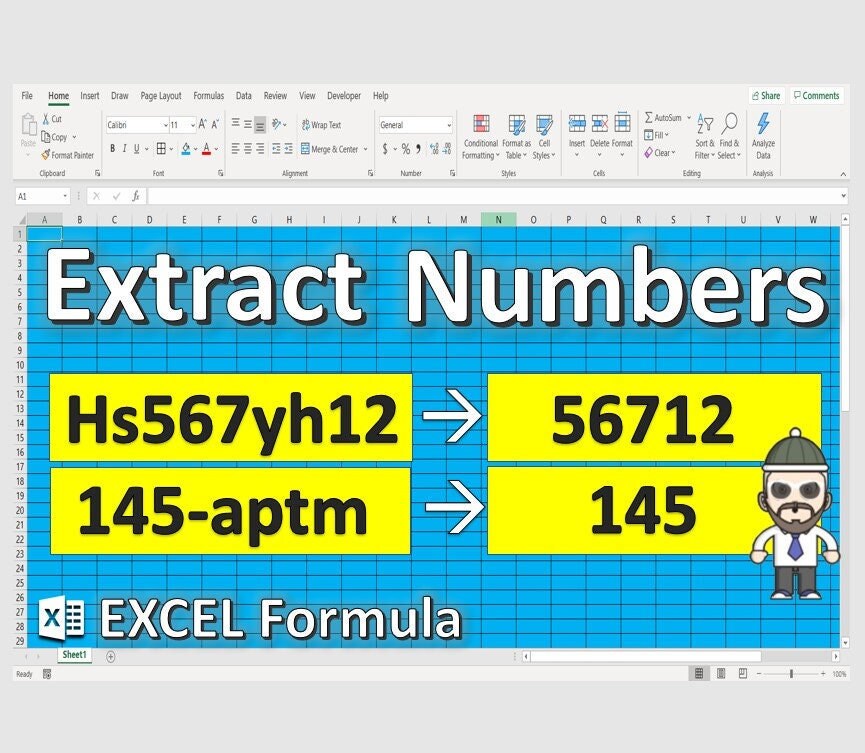This screenshot has height=753, width=865.
Task: Toggle bold formatting
Action: click(x=112, y=147)
